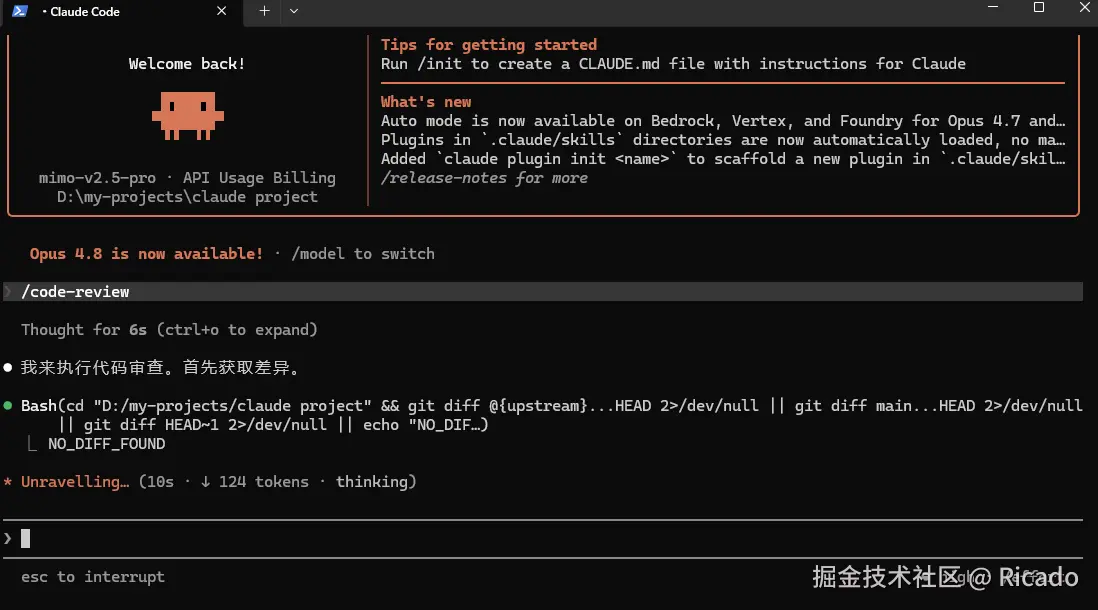Click the /code-review command line
This screenshot has height=610, width=1098.
pos(543,291)
